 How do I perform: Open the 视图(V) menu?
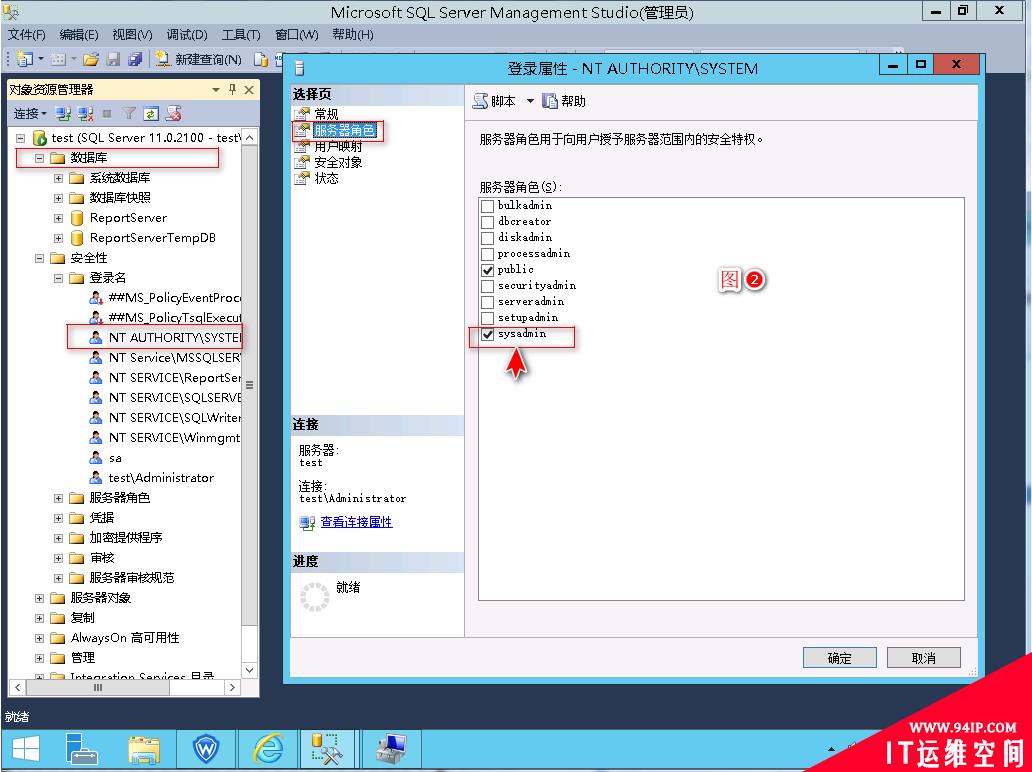pyautogui.click(x=132, y=35)
